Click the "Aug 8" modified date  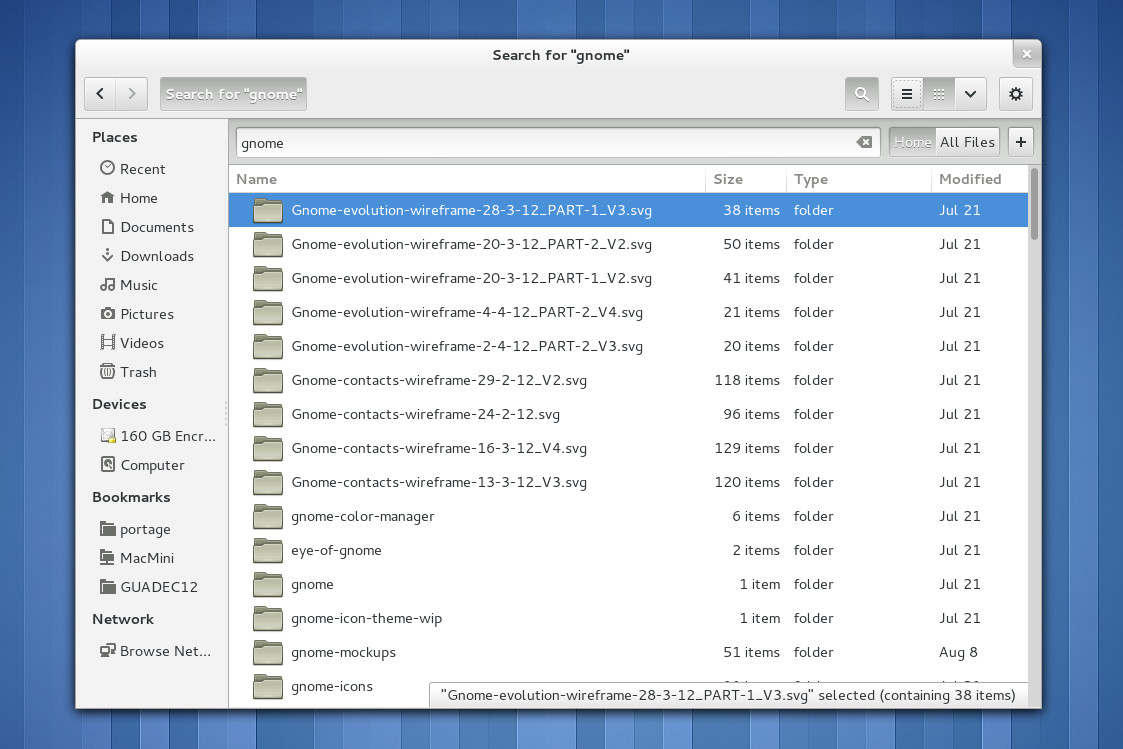pos(958,652)
